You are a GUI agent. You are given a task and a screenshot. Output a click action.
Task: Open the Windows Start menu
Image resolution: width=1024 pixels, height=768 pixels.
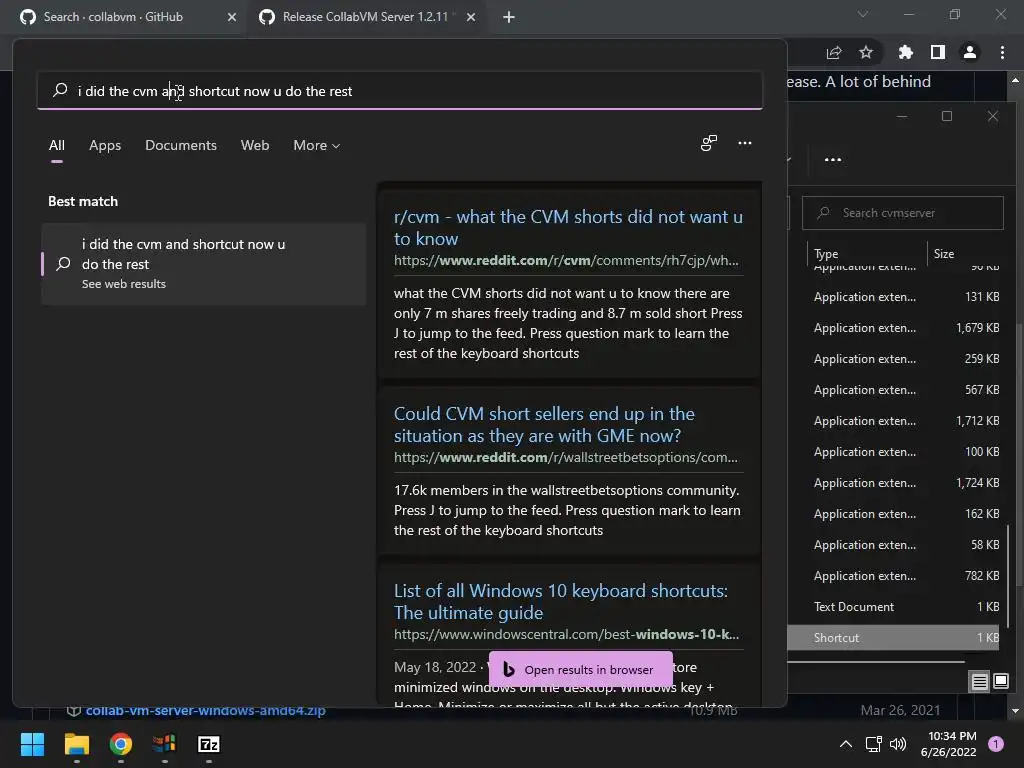[32, 744]
